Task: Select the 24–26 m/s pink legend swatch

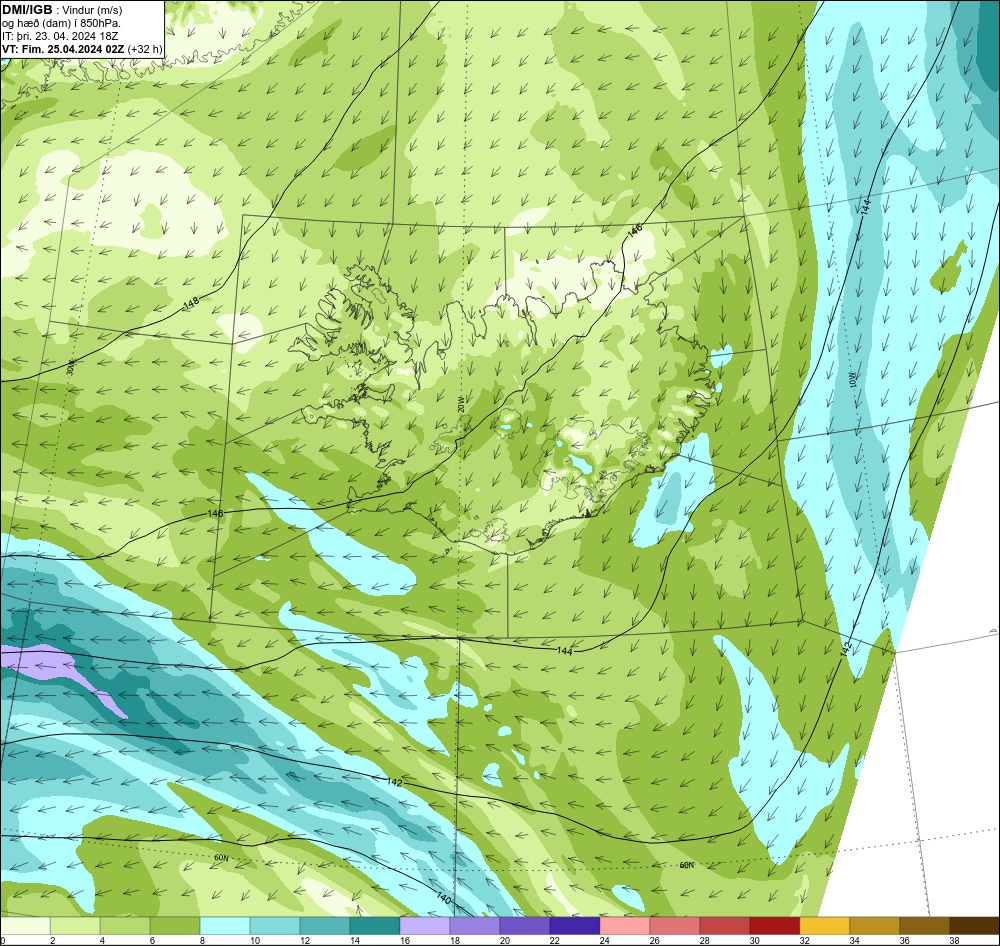Action: point(624,926)
